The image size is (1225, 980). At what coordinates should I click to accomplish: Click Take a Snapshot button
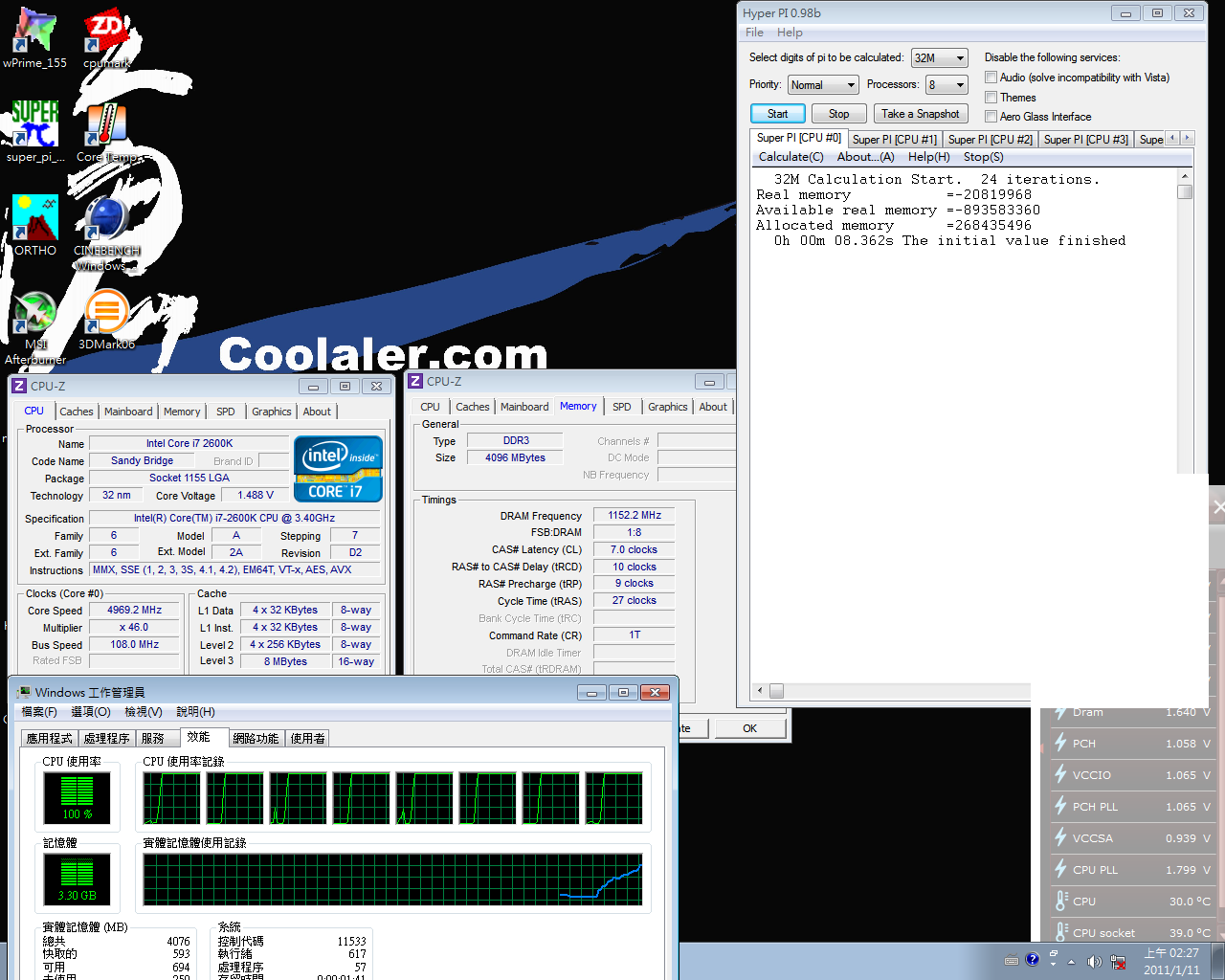[921, 114]
